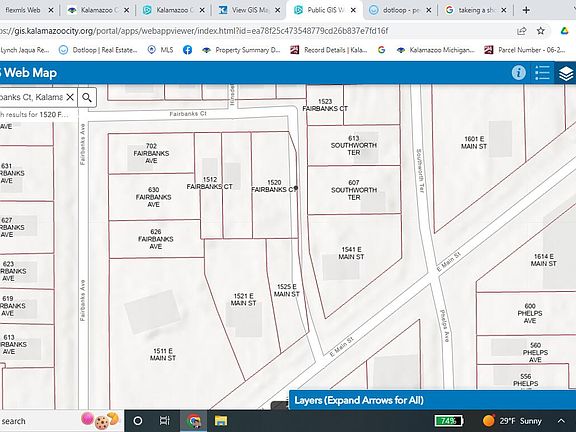Click the magnifier search button
This screenshot has width=576, height=432.
[x=87, y=97]
